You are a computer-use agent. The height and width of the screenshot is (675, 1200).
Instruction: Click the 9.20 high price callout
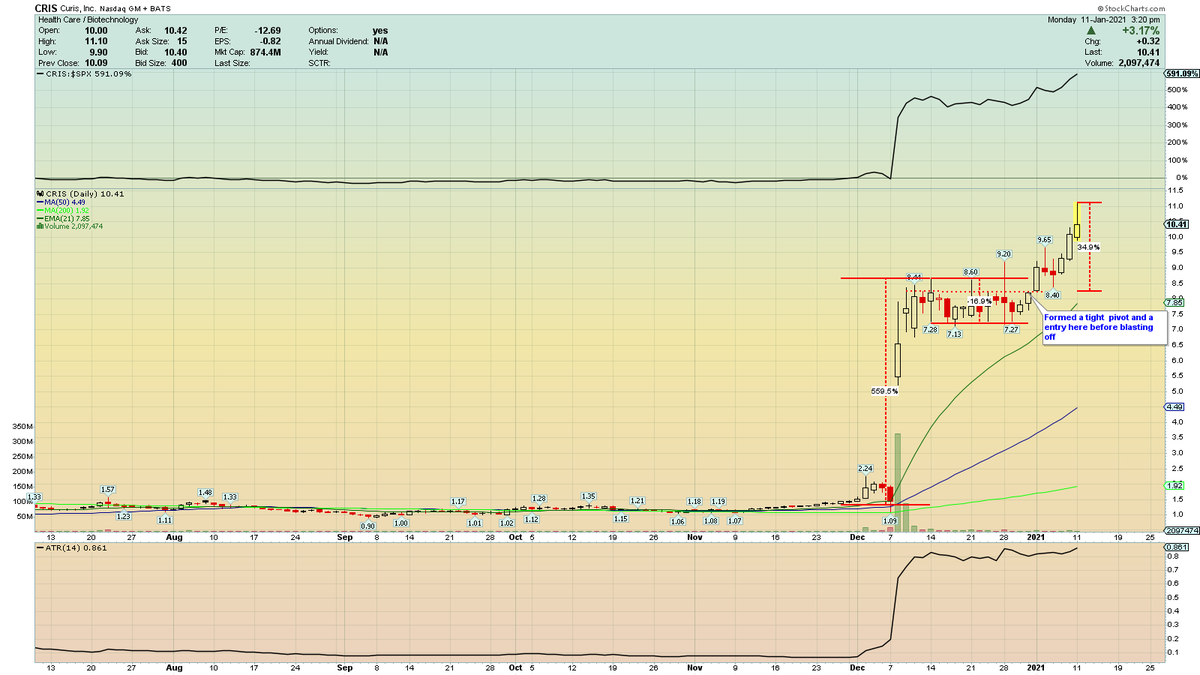coord(1005,254)
